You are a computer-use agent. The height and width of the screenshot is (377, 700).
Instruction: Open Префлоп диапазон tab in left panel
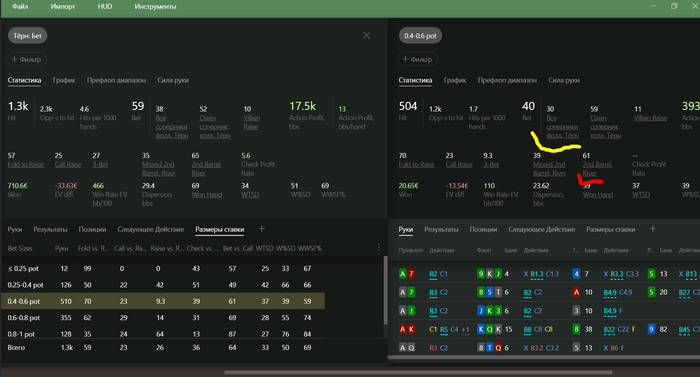pos(116,80)
